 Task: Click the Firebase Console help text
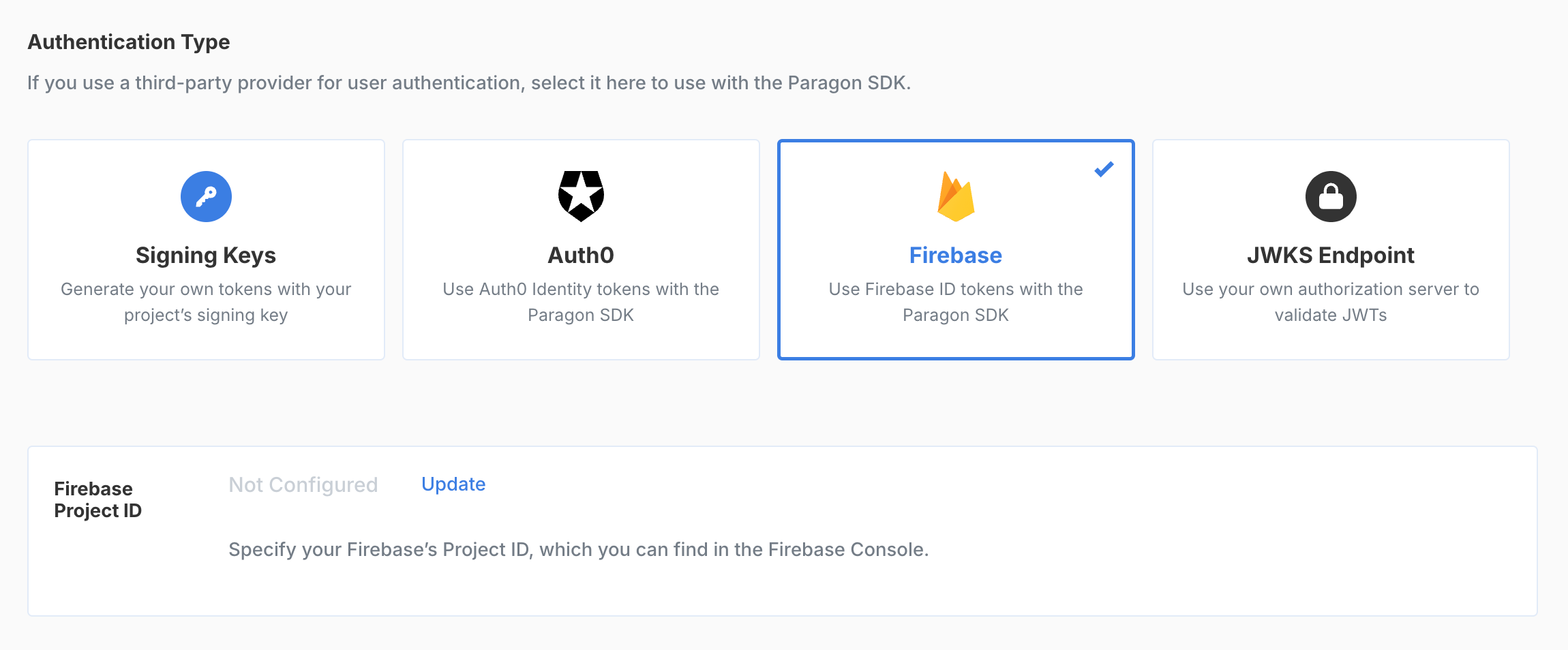click(578, 550)
